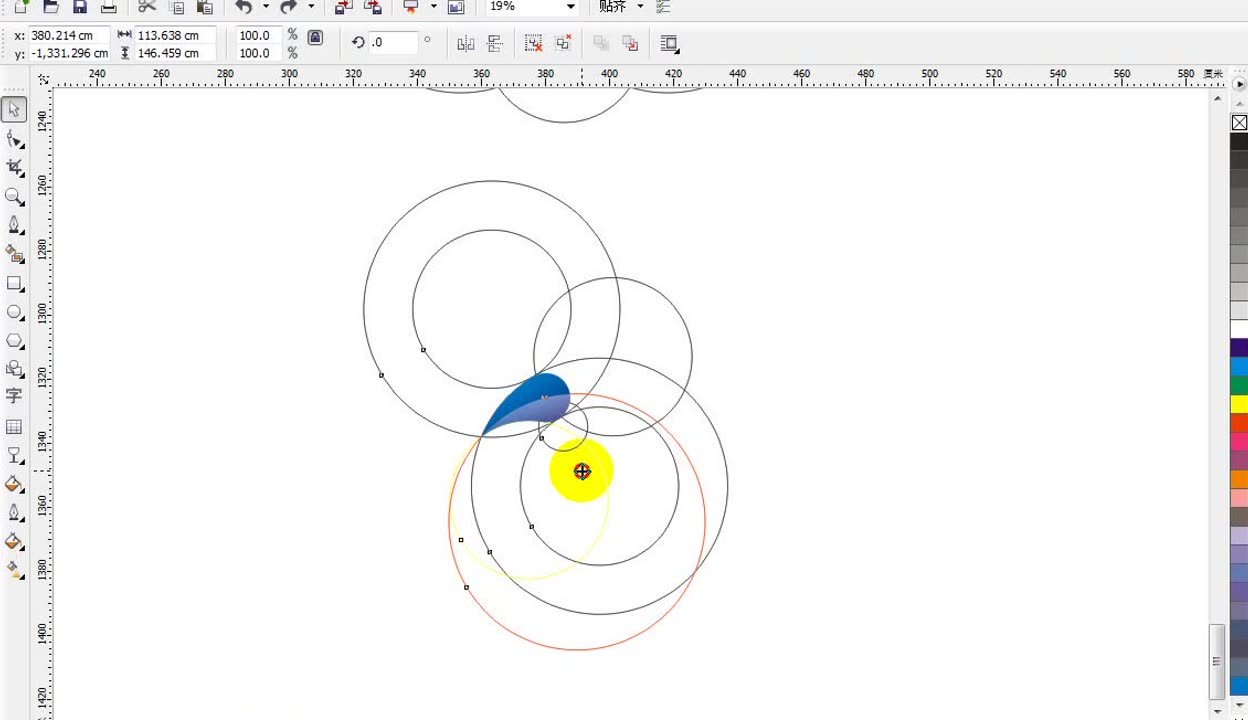The width and height of the screenshot is (1248, 720).
Task: Open the Outline pen tool
Action: (14, 513)
